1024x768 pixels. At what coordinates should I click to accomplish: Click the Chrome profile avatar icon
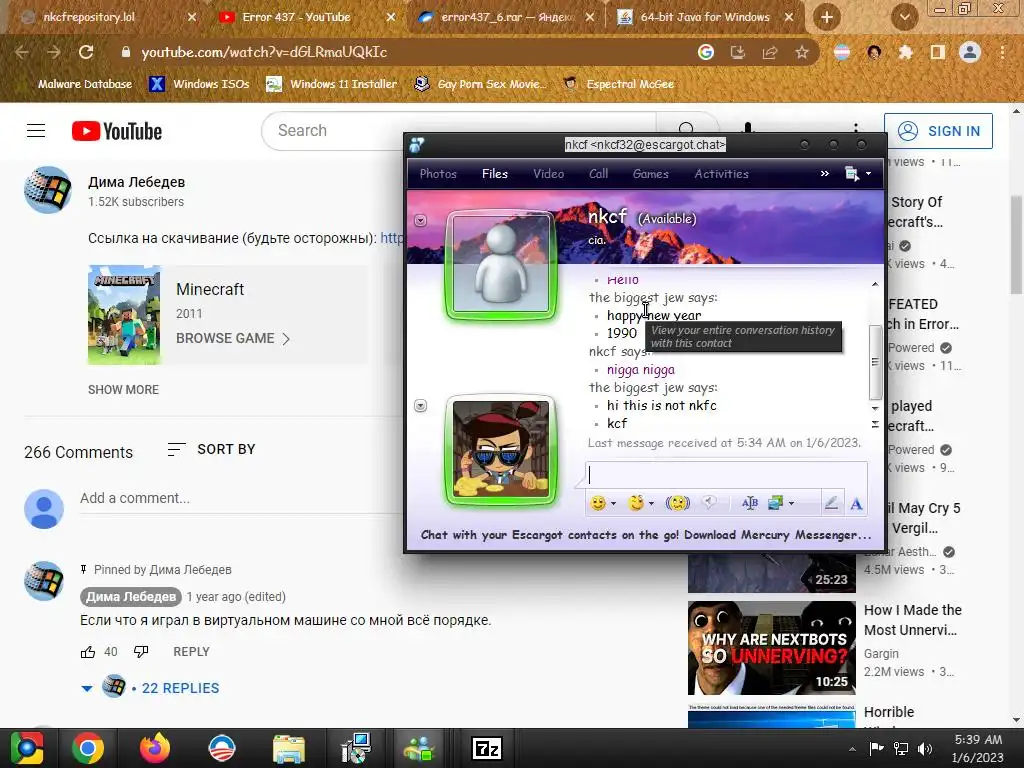970,52
